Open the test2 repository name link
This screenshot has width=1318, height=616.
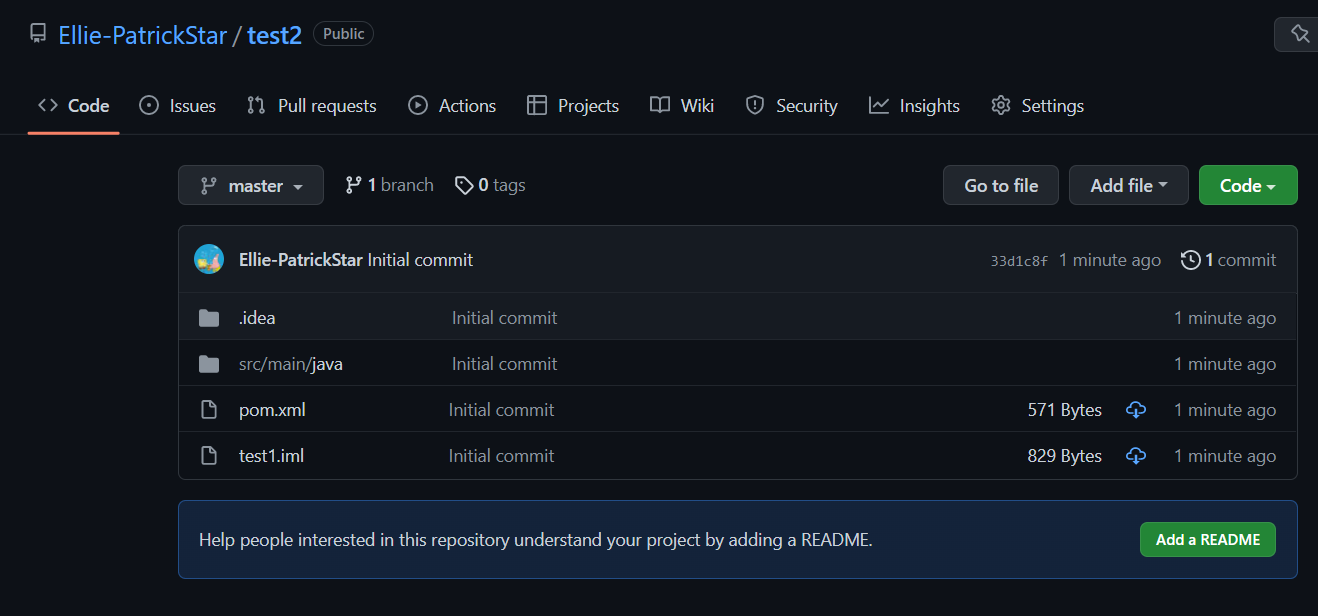click(x=274, y=35)
